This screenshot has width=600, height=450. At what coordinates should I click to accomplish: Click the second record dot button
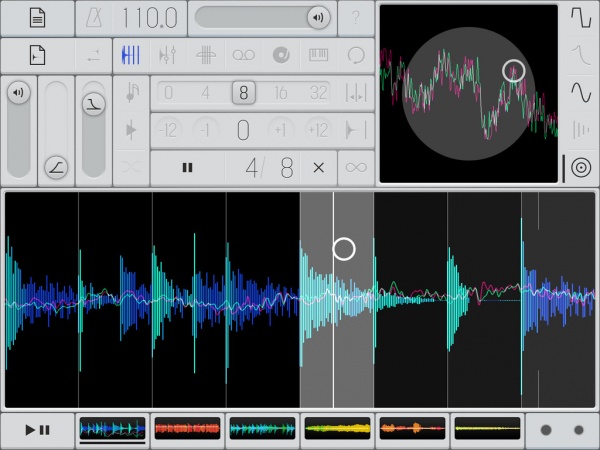click(x=579, y=430)
